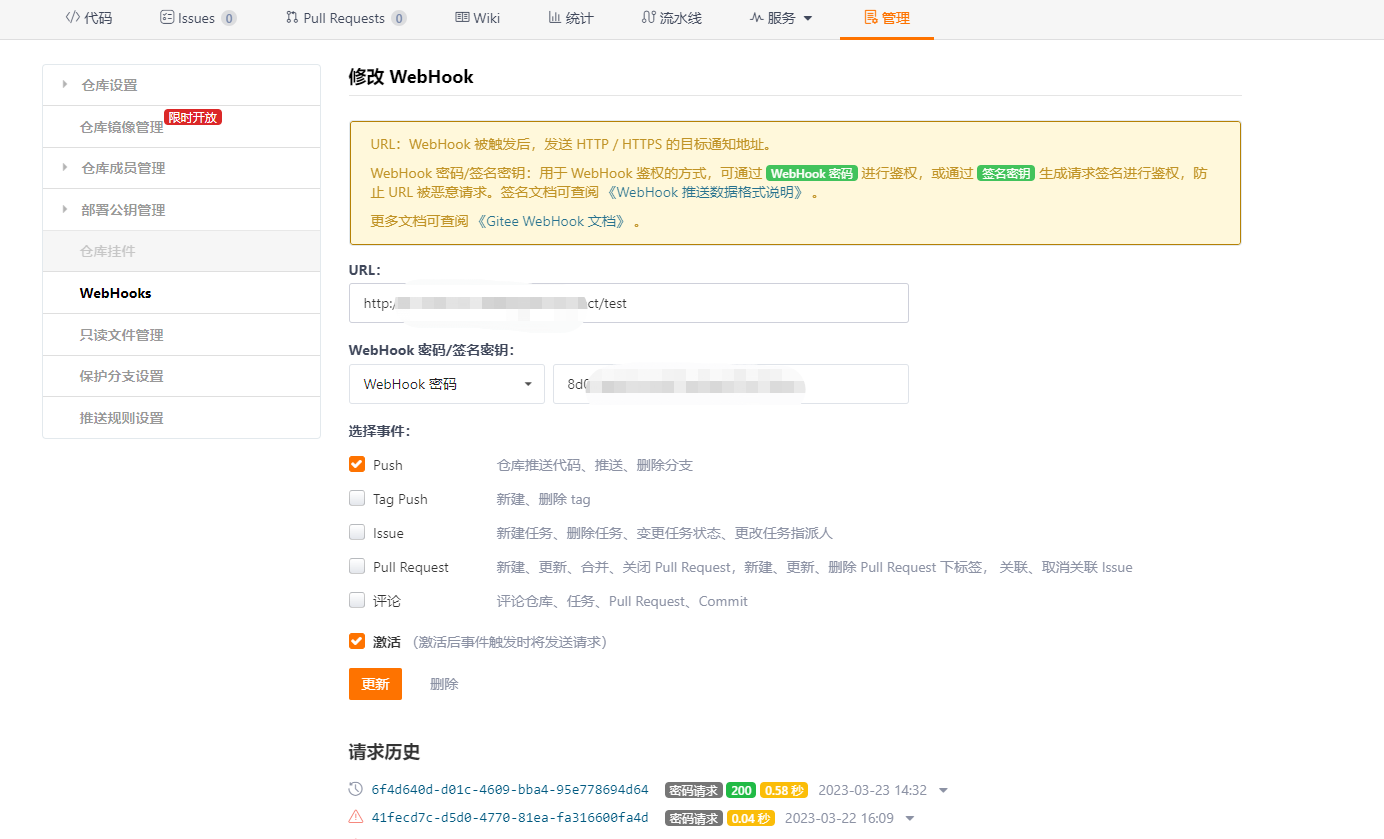Open 保护分支设置 in sidebar
This screenshot has height=839, width=1384.
point(181,376)
